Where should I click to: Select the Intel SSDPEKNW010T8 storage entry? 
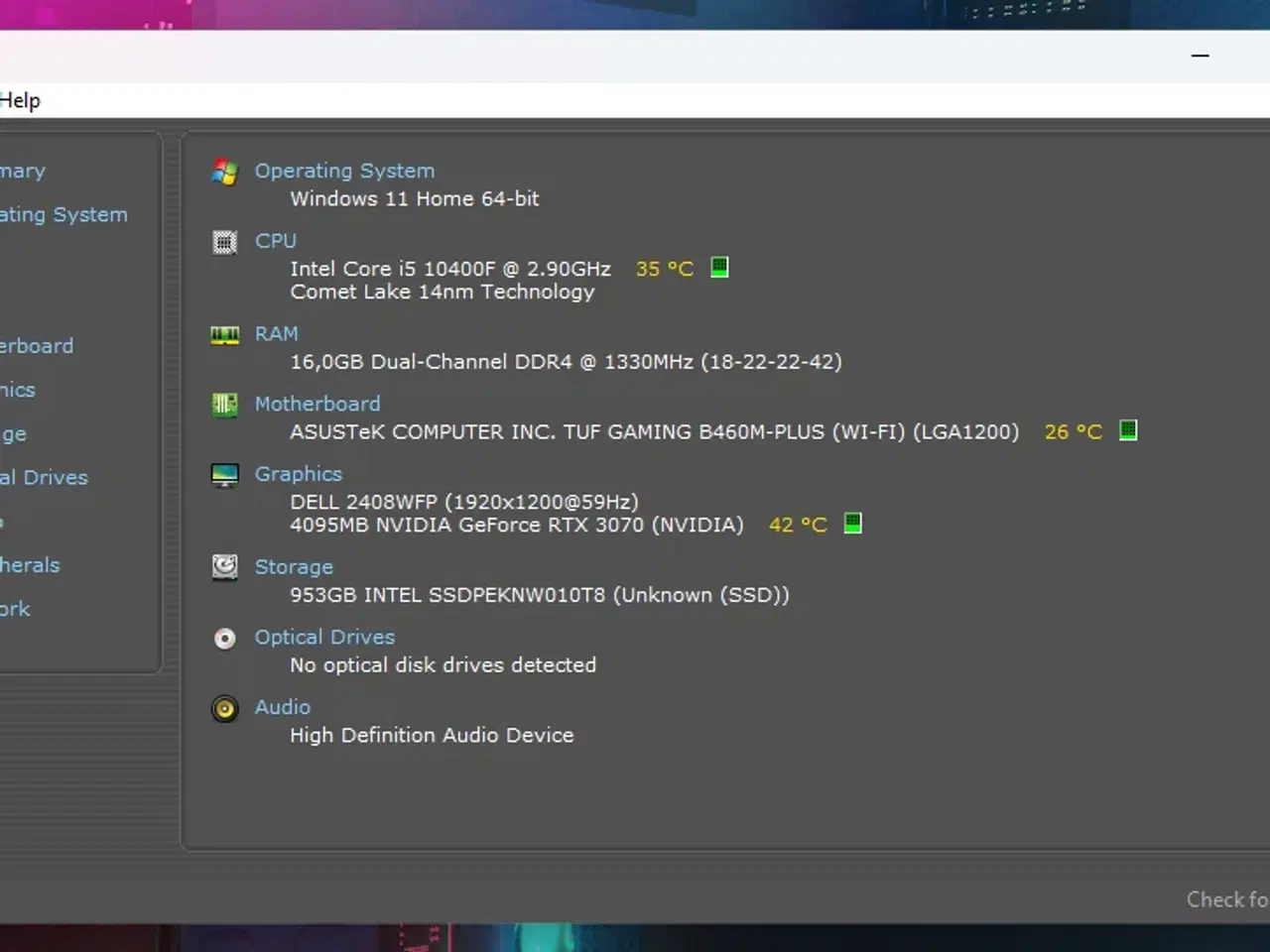(539, 595)
